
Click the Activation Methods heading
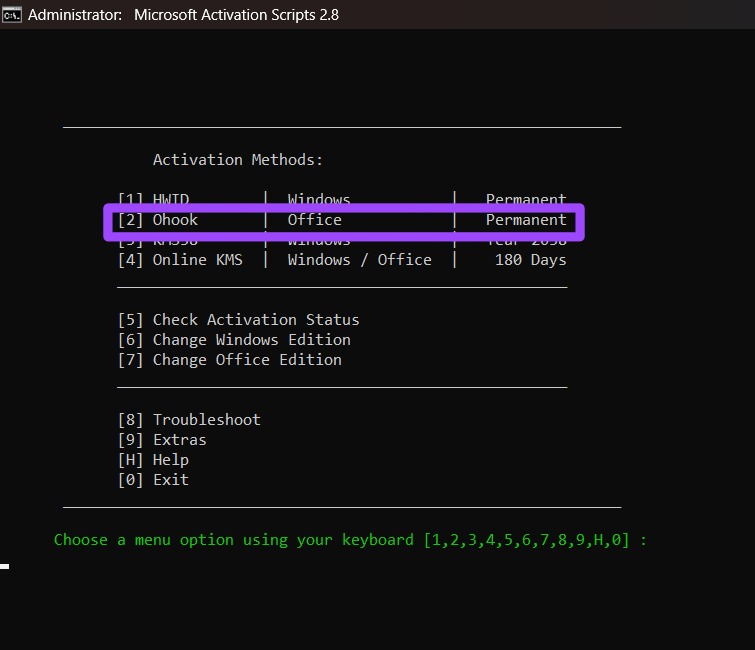pos(237,160)
